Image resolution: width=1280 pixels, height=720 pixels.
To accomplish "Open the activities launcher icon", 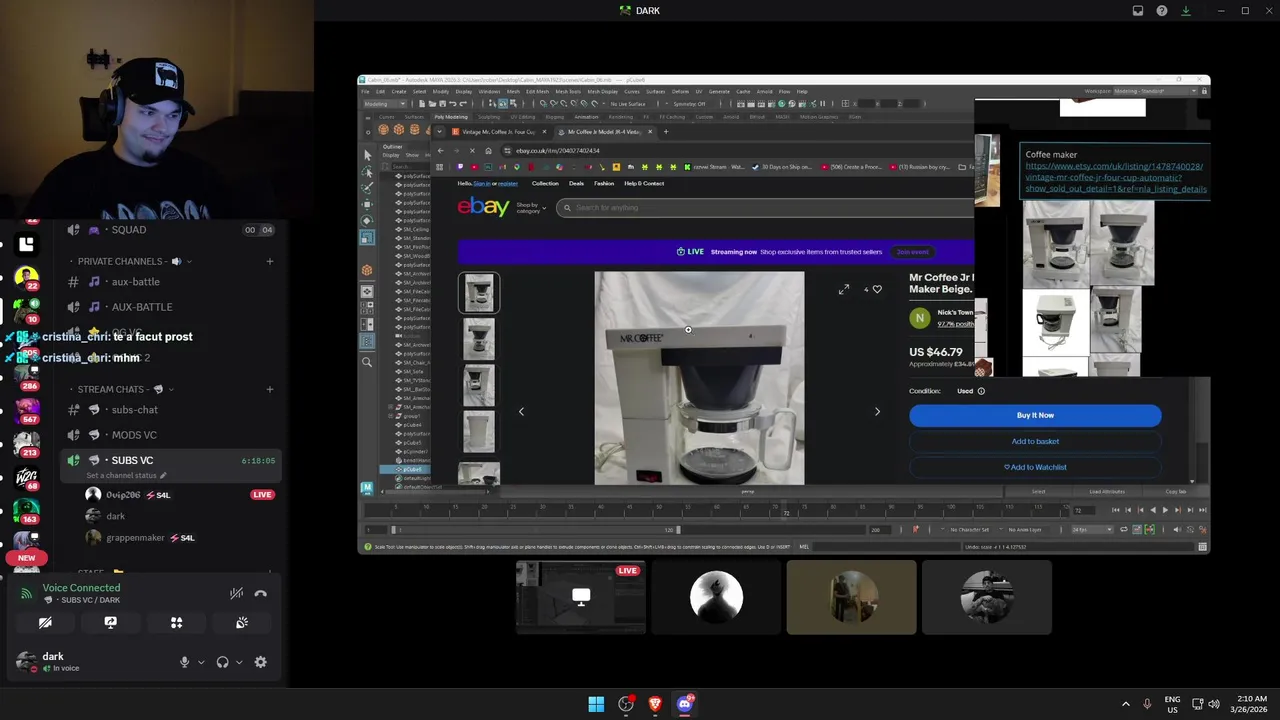I will (x=176, y=622).
